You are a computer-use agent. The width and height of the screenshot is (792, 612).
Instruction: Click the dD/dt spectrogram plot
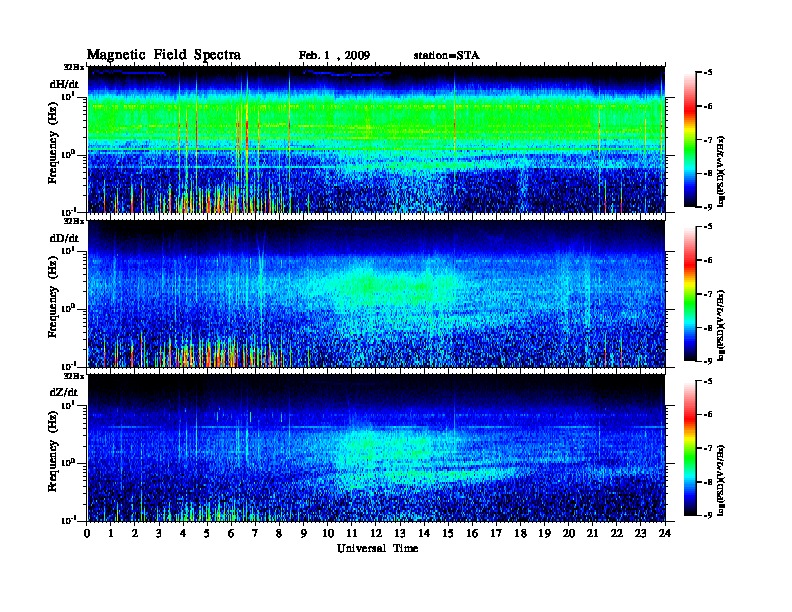376,293
